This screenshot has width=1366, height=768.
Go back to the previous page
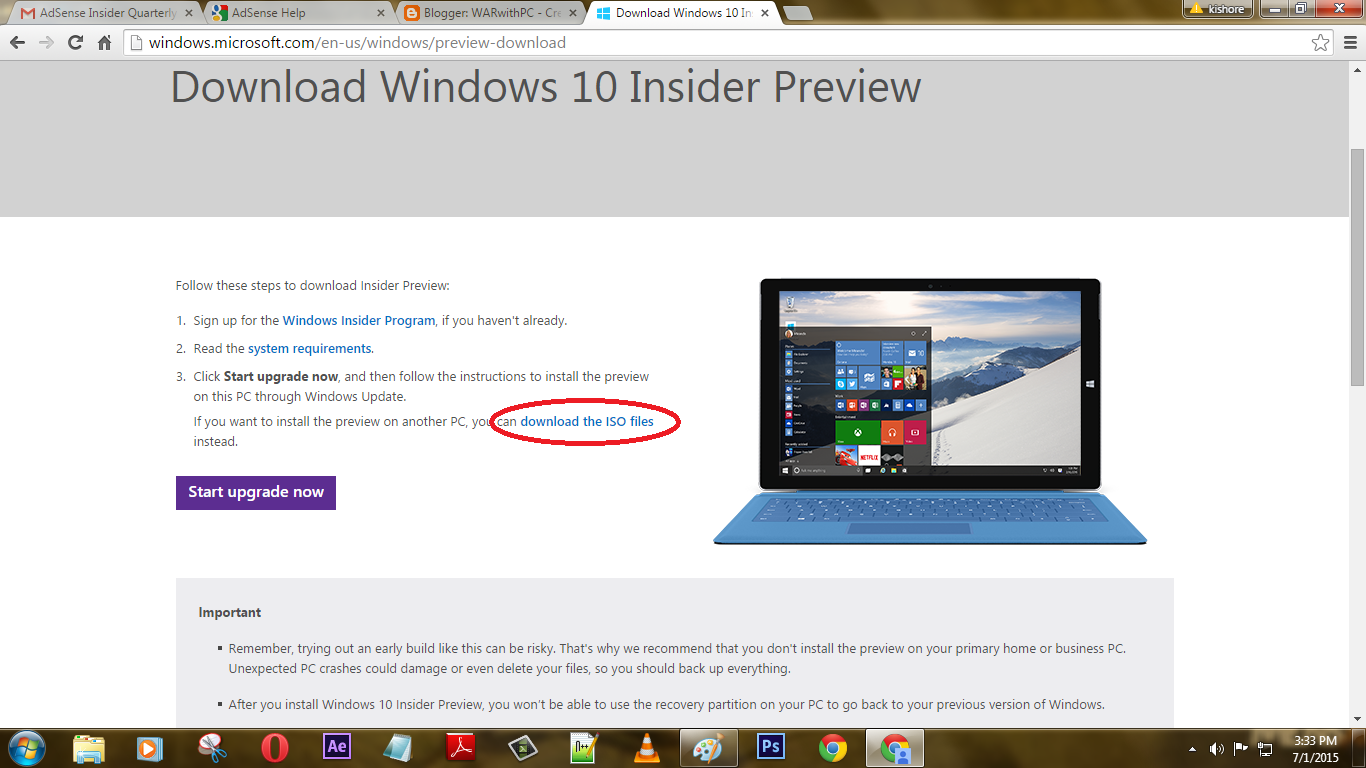pos(17,42)
